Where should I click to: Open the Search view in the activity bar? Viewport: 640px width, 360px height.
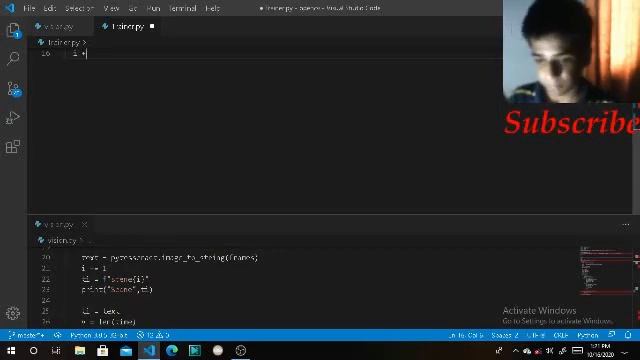(x=13, y=58)
